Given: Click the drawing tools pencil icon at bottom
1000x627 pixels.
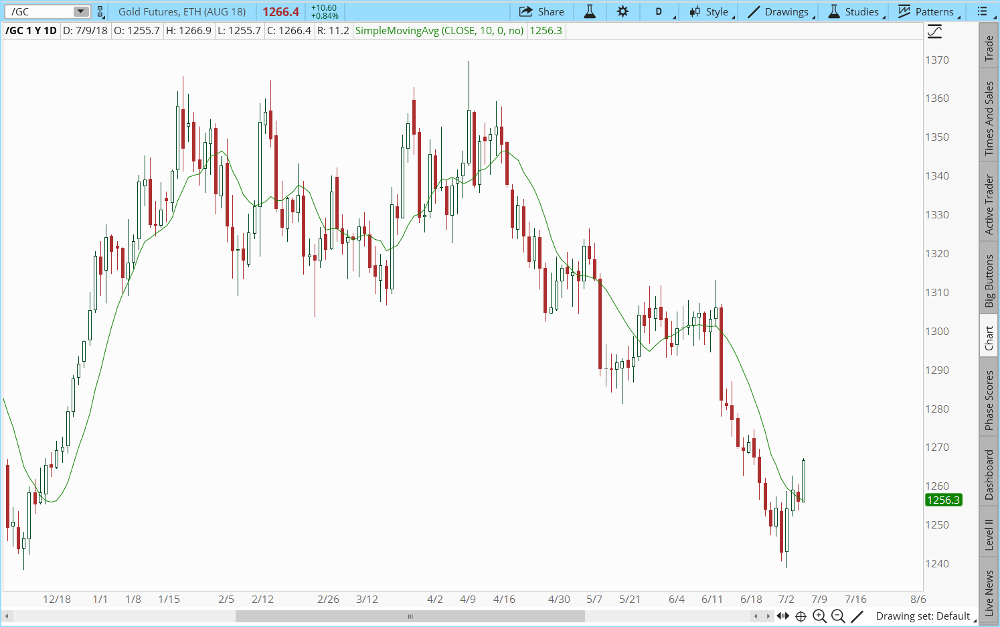Looking at the screenshot, I should [859, 616].
